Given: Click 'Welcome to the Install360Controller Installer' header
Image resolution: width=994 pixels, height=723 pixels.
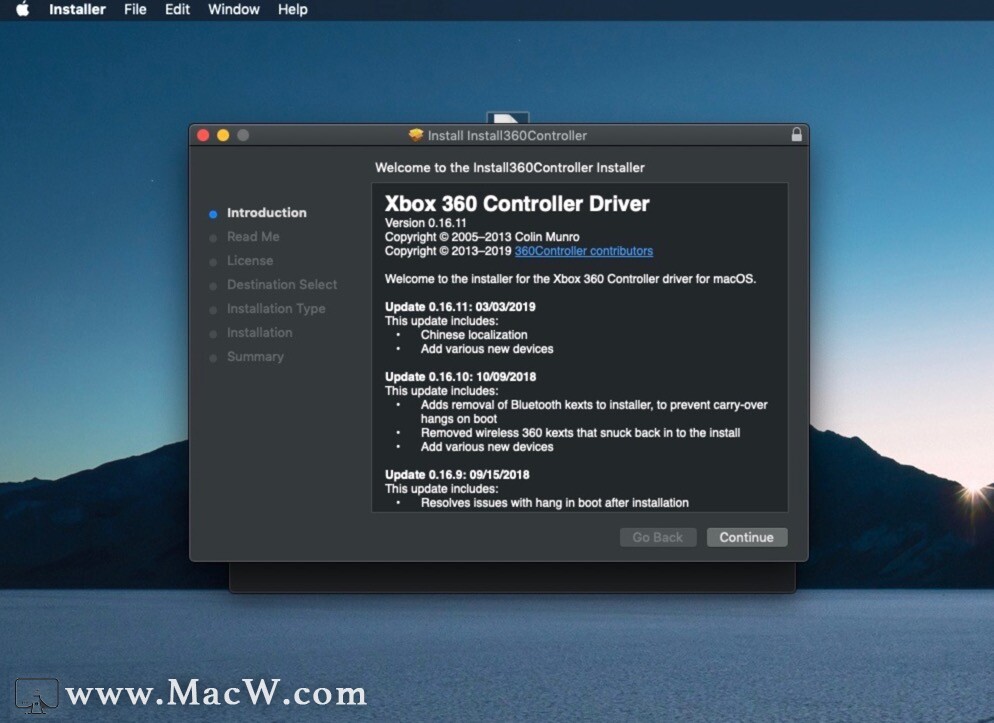Looking at the screenshot, I should pos(510,168).
